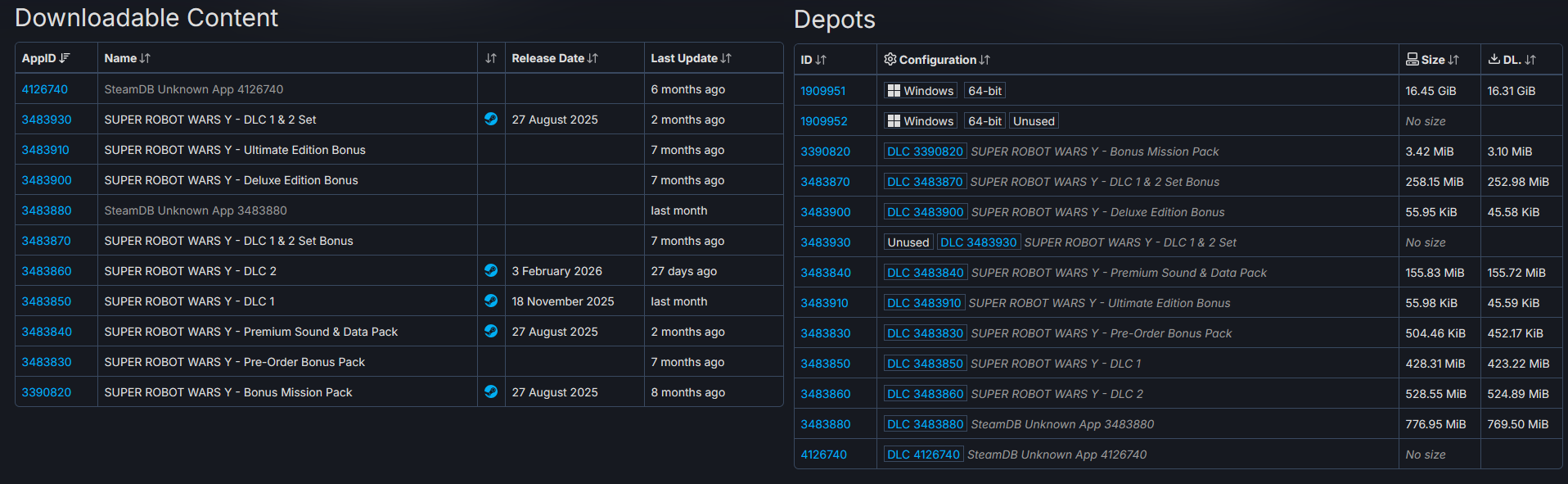Click gear icon in Configuration column header
Viewport: 1568px width, 484px height.
click(890, 59)
